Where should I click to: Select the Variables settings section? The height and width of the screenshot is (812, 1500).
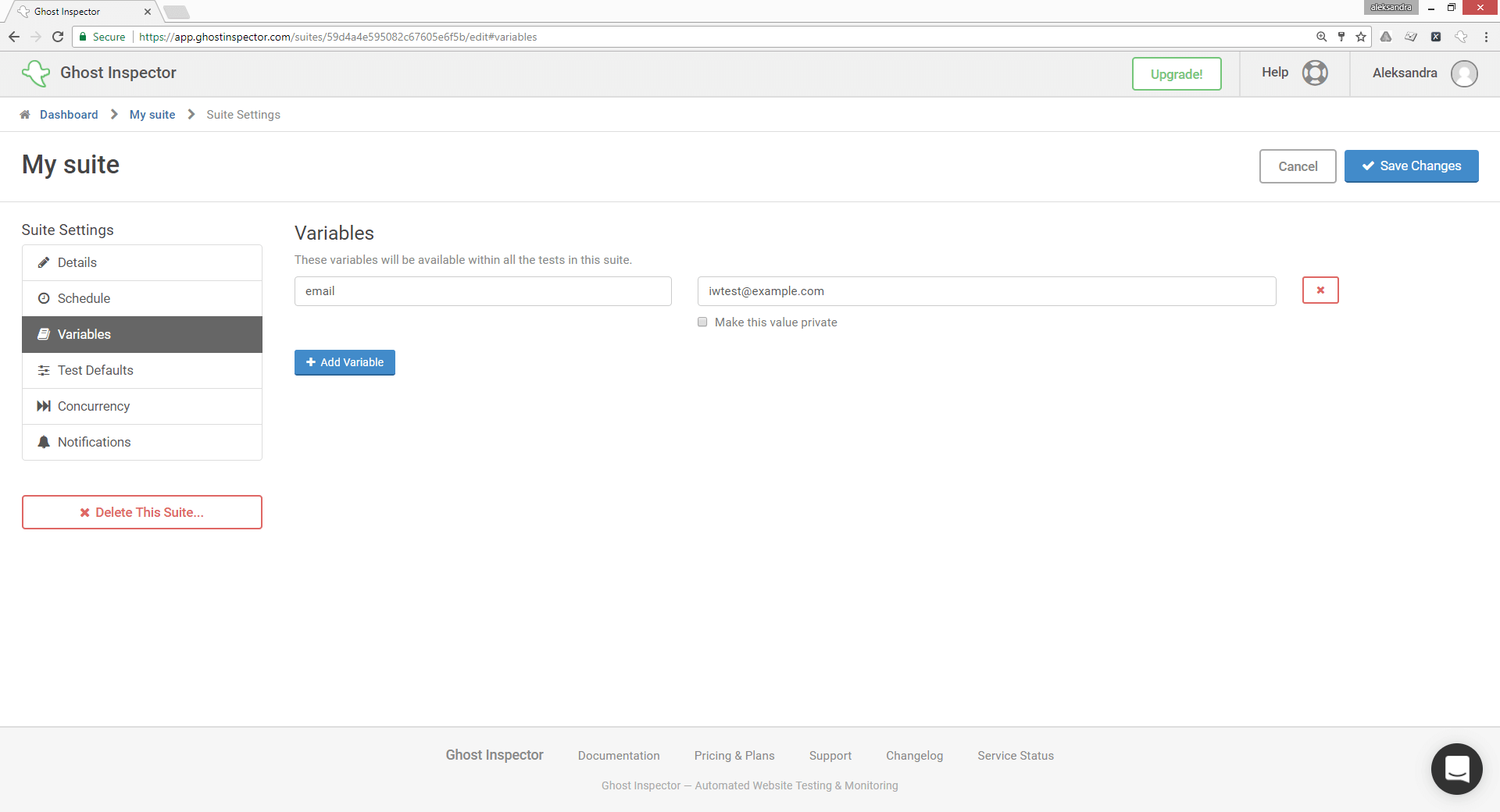coord(142,334)
